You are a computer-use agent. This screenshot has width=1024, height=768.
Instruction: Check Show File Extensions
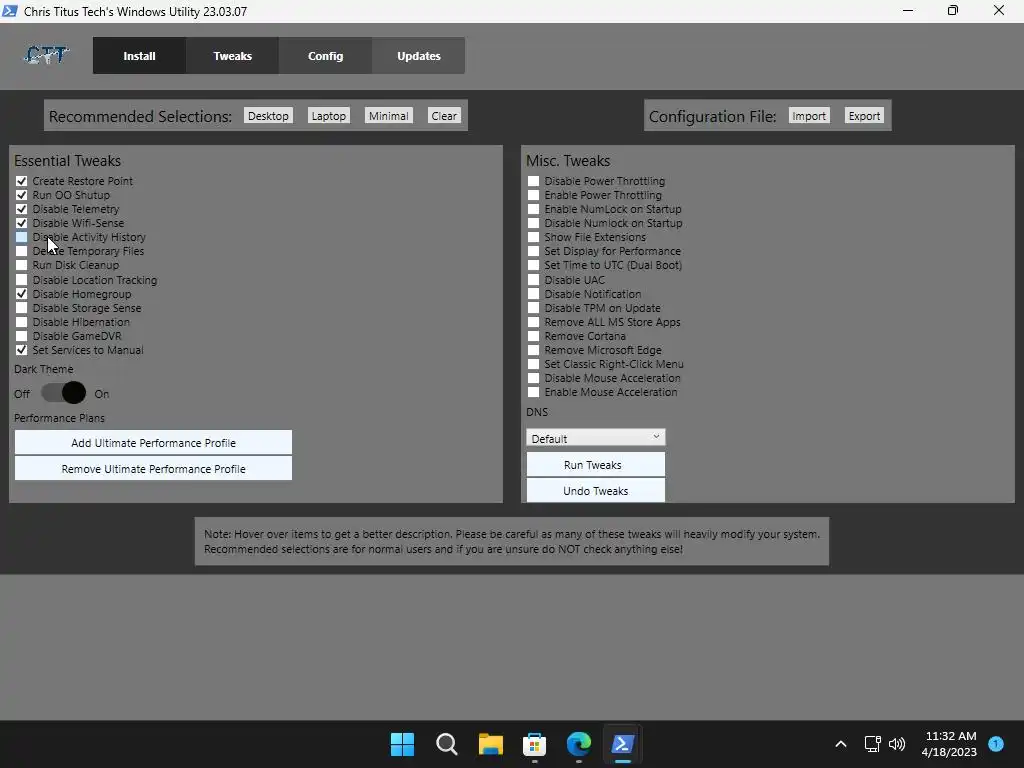coord(534,237)
